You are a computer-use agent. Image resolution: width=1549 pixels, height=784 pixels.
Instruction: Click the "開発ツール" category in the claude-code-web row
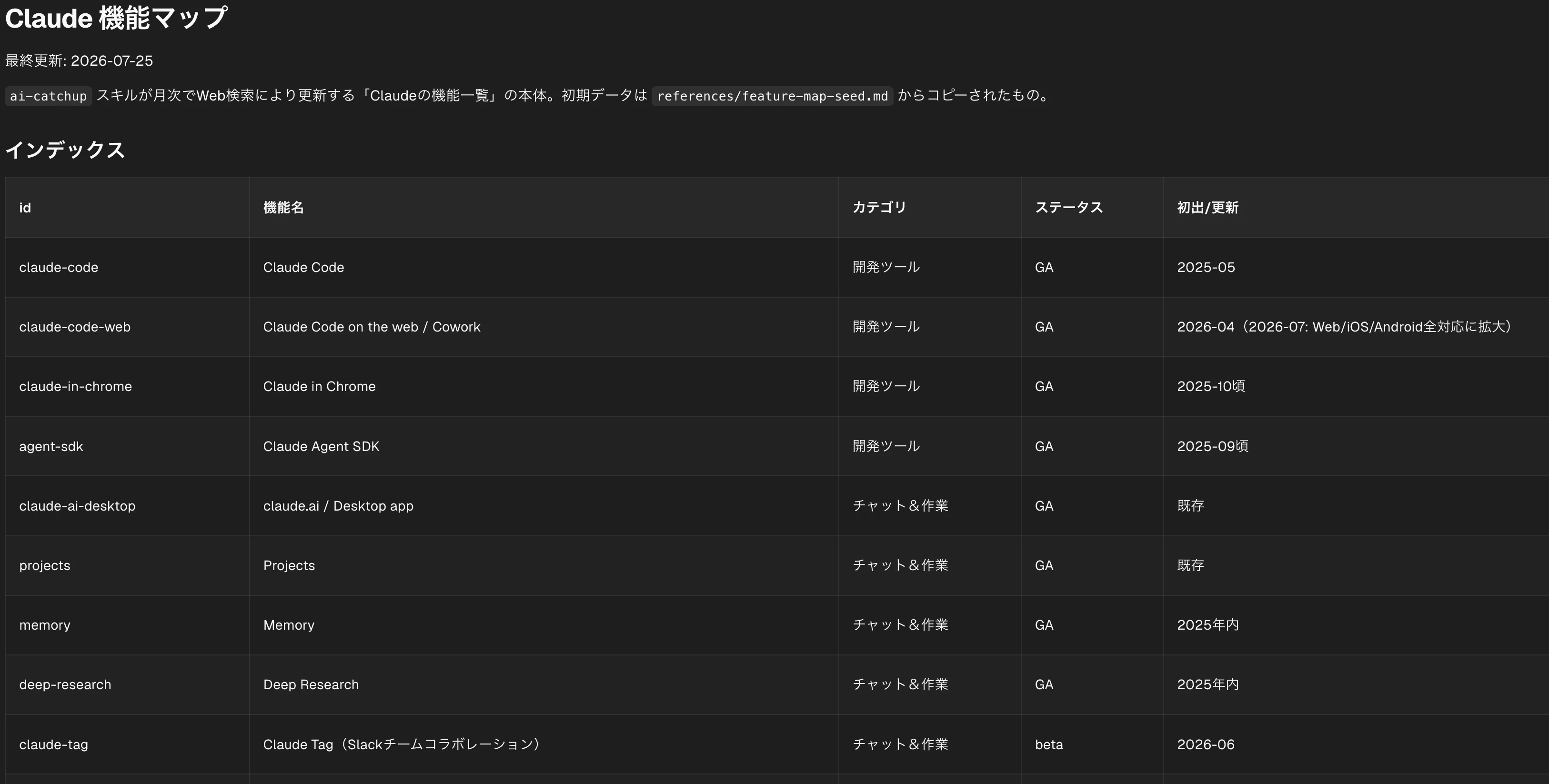[886, 326]
